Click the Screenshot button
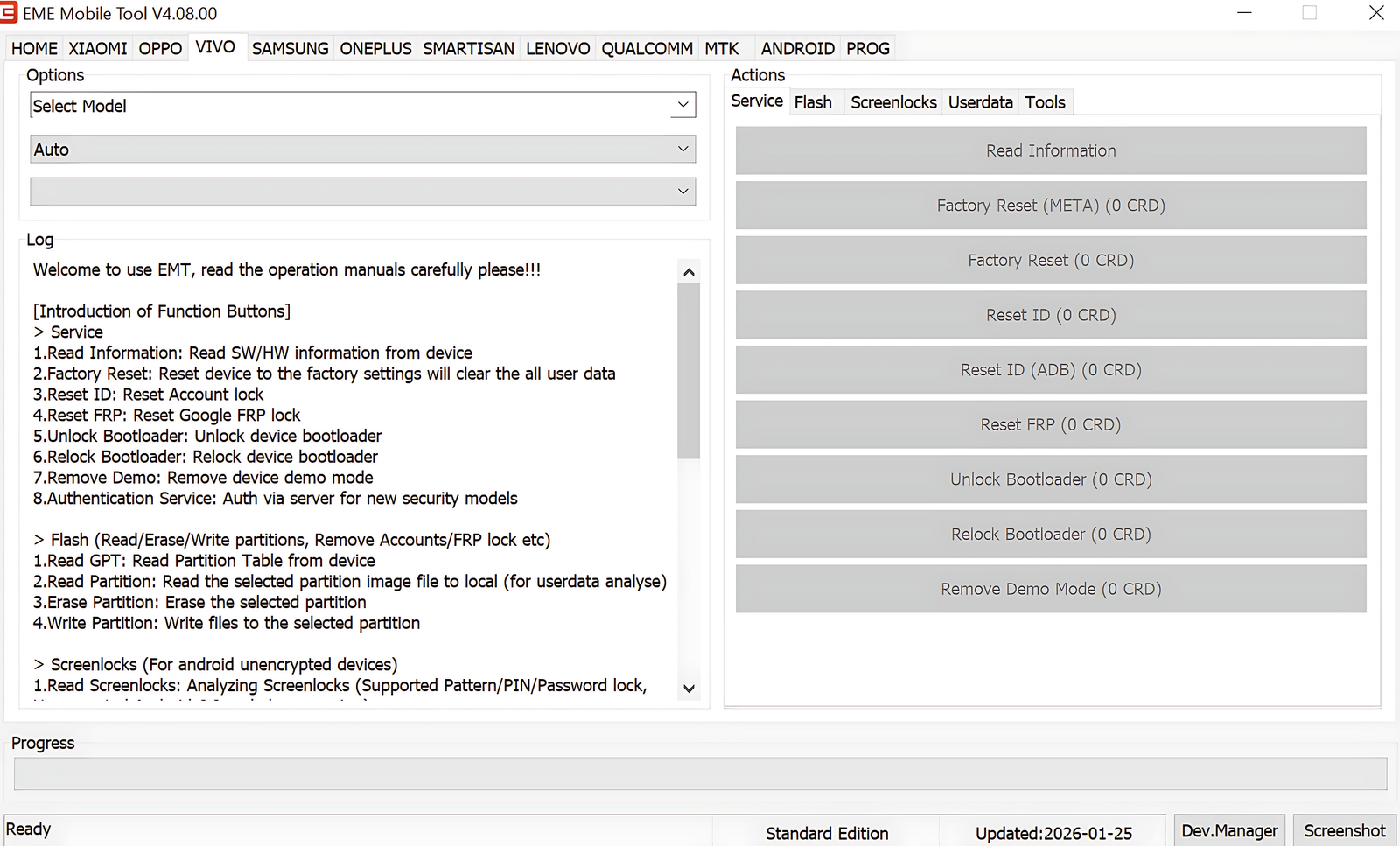 [1345, 829]
